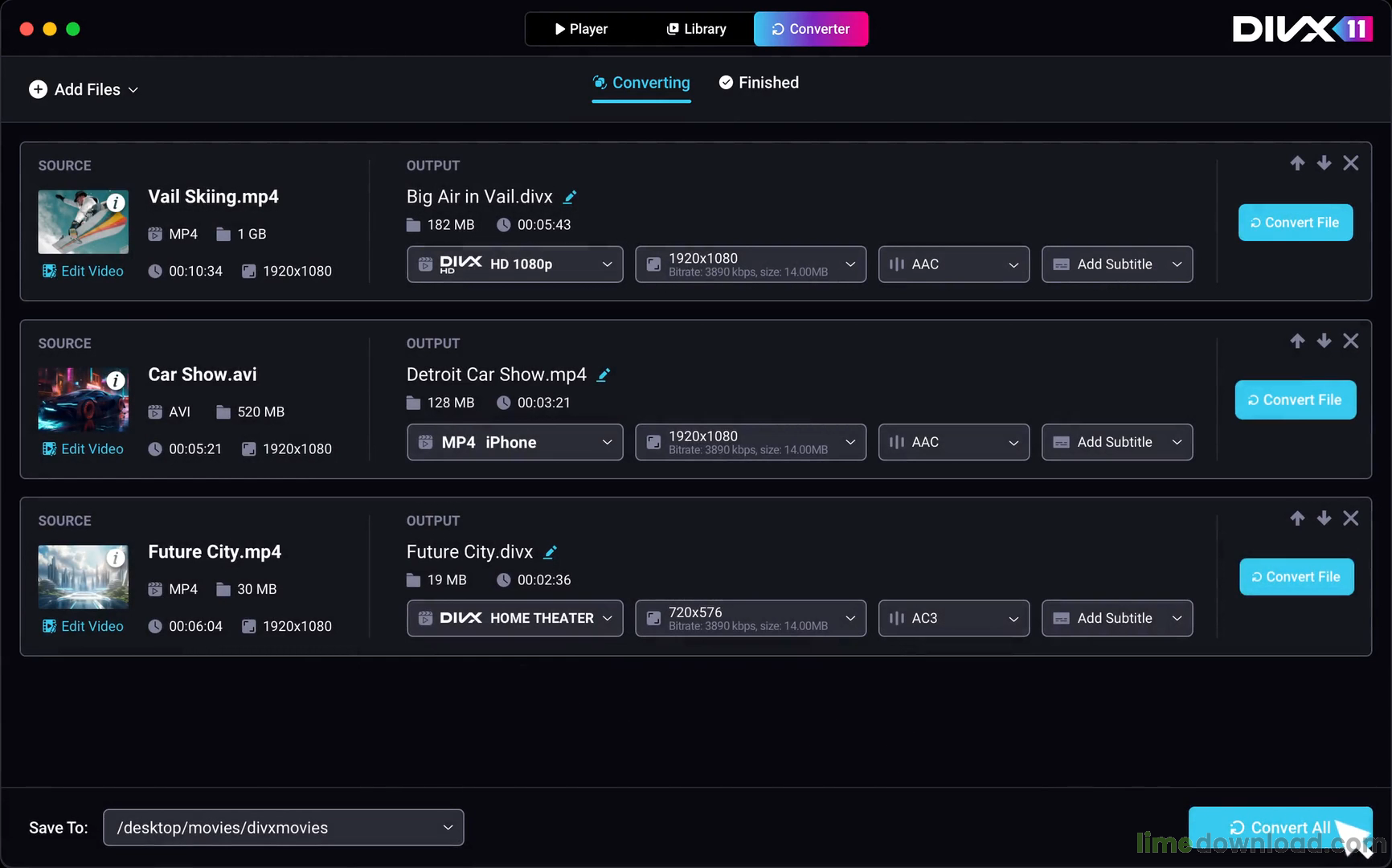Open Add Subtitle dropdown for Car Show

(x=1116, y=442)
